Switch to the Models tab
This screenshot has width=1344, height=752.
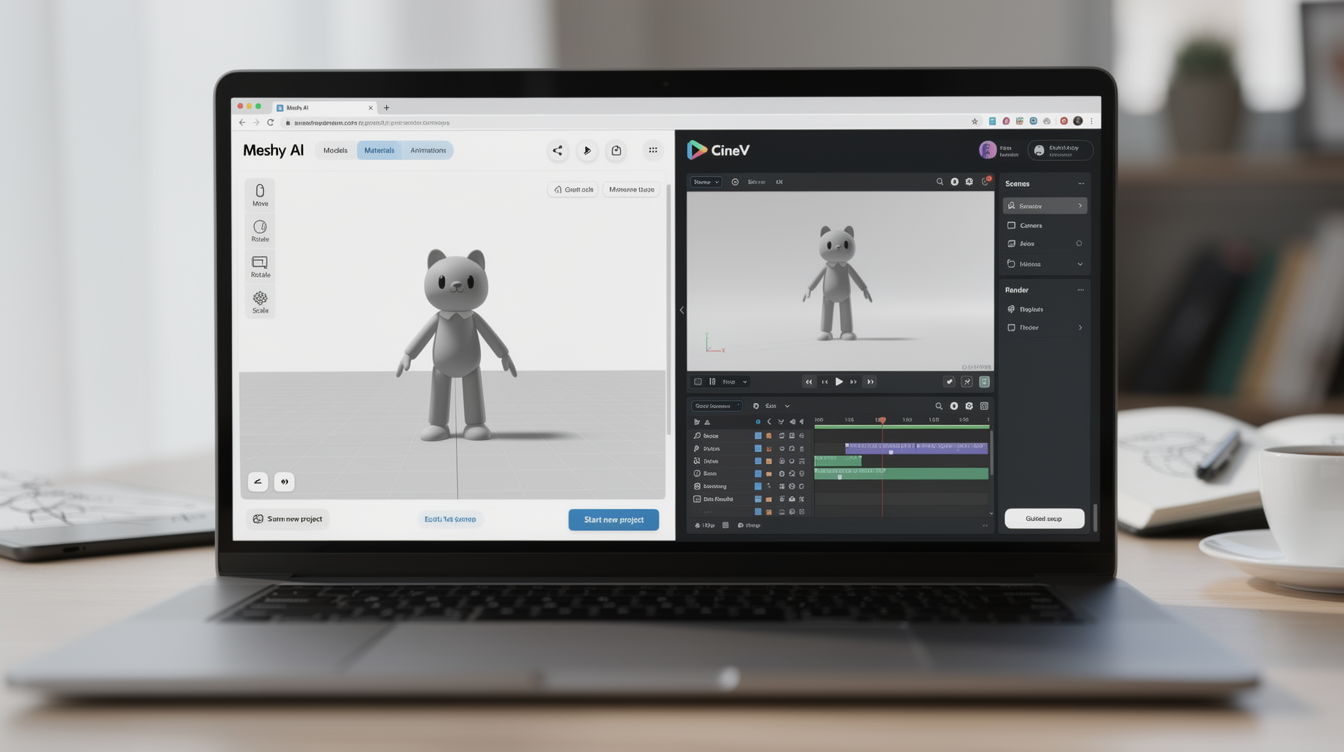(335, 151)
